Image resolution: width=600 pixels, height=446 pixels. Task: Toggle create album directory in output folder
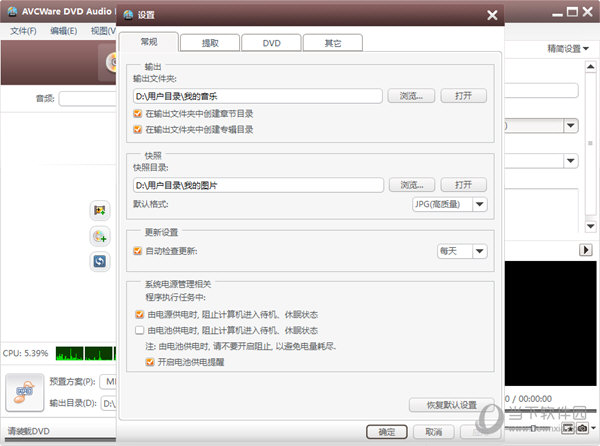(x=138, y=129)
